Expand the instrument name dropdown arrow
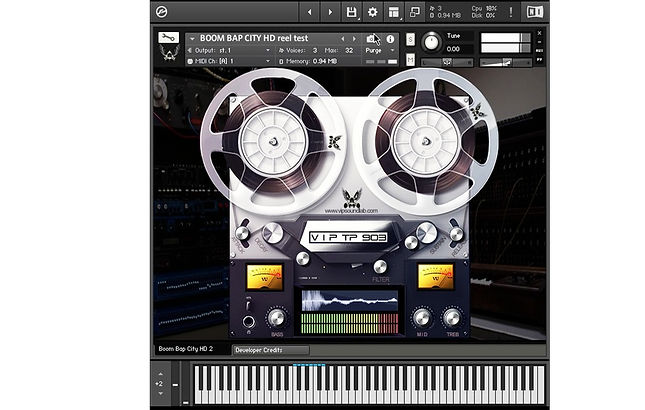This screenshot has height=410, width=645. [192, 39]
